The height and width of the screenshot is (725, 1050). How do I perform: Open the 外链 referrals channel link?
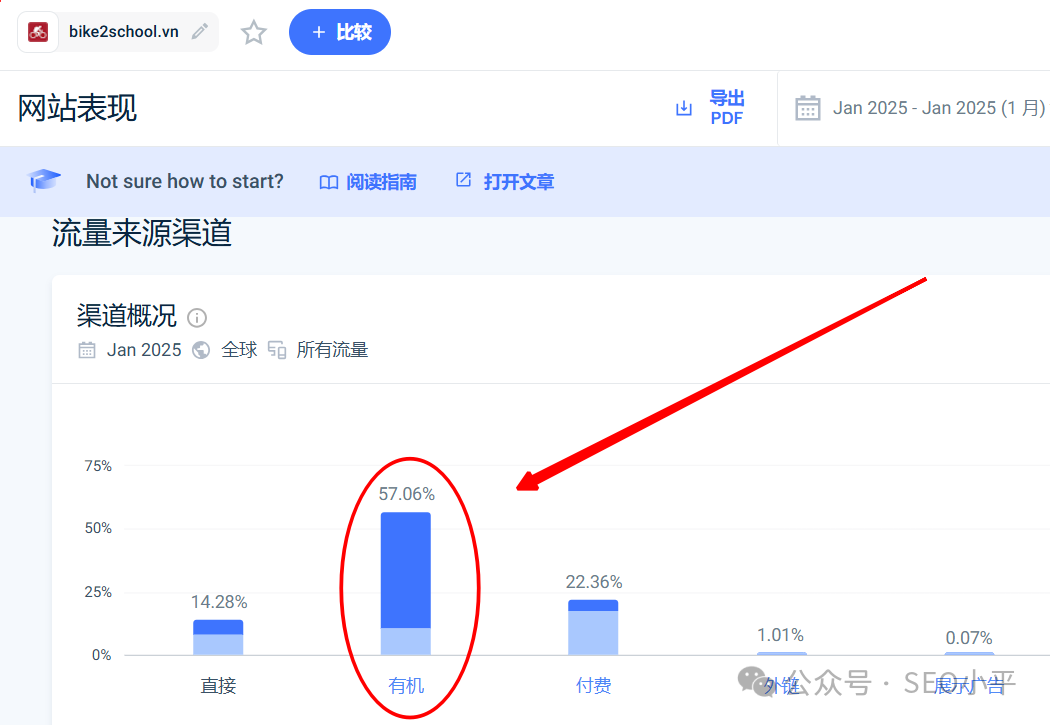(x=781, y=686)
